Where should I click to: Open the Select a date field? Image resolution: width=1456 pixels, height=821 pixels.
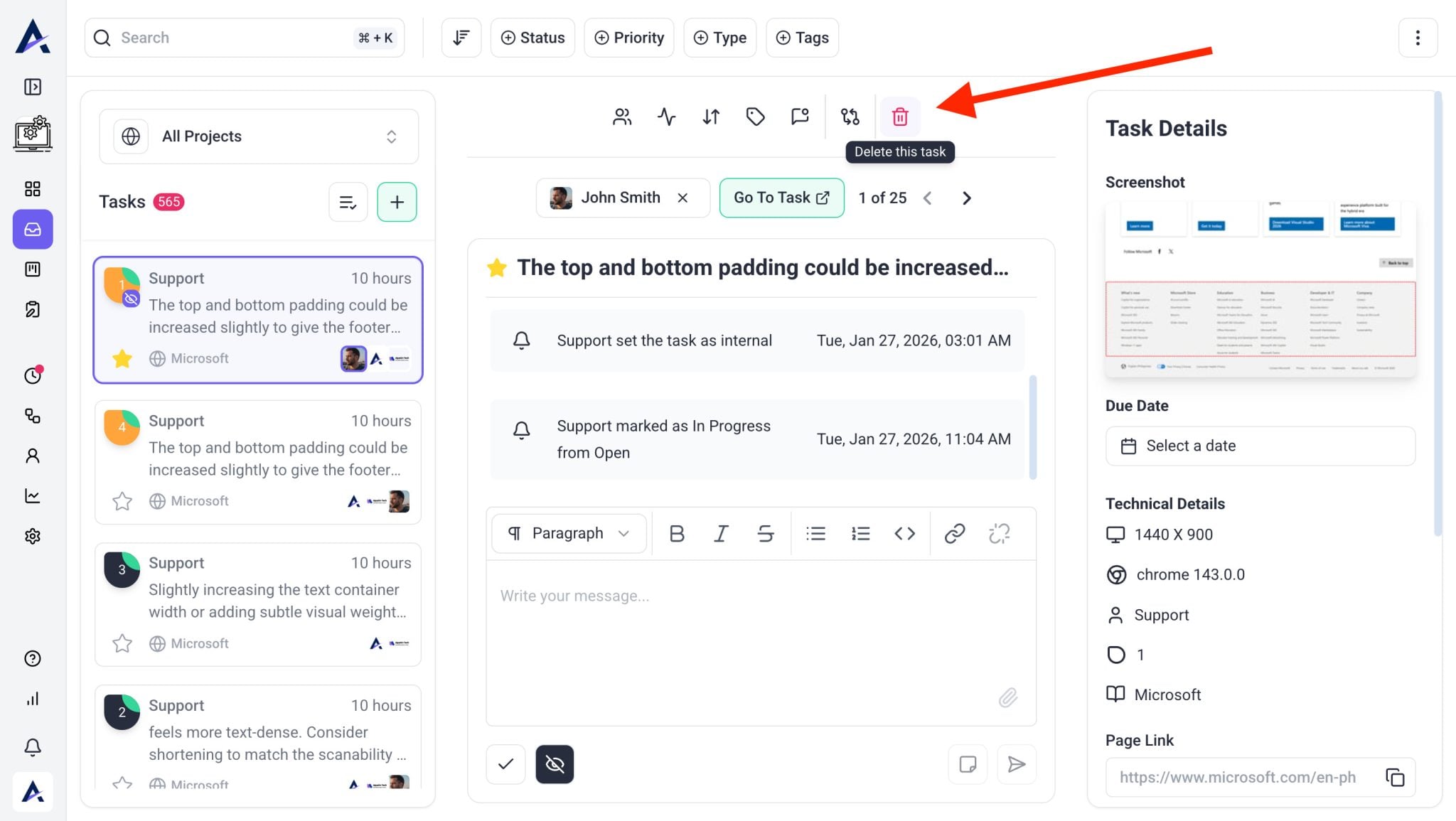pos(1260,446)
